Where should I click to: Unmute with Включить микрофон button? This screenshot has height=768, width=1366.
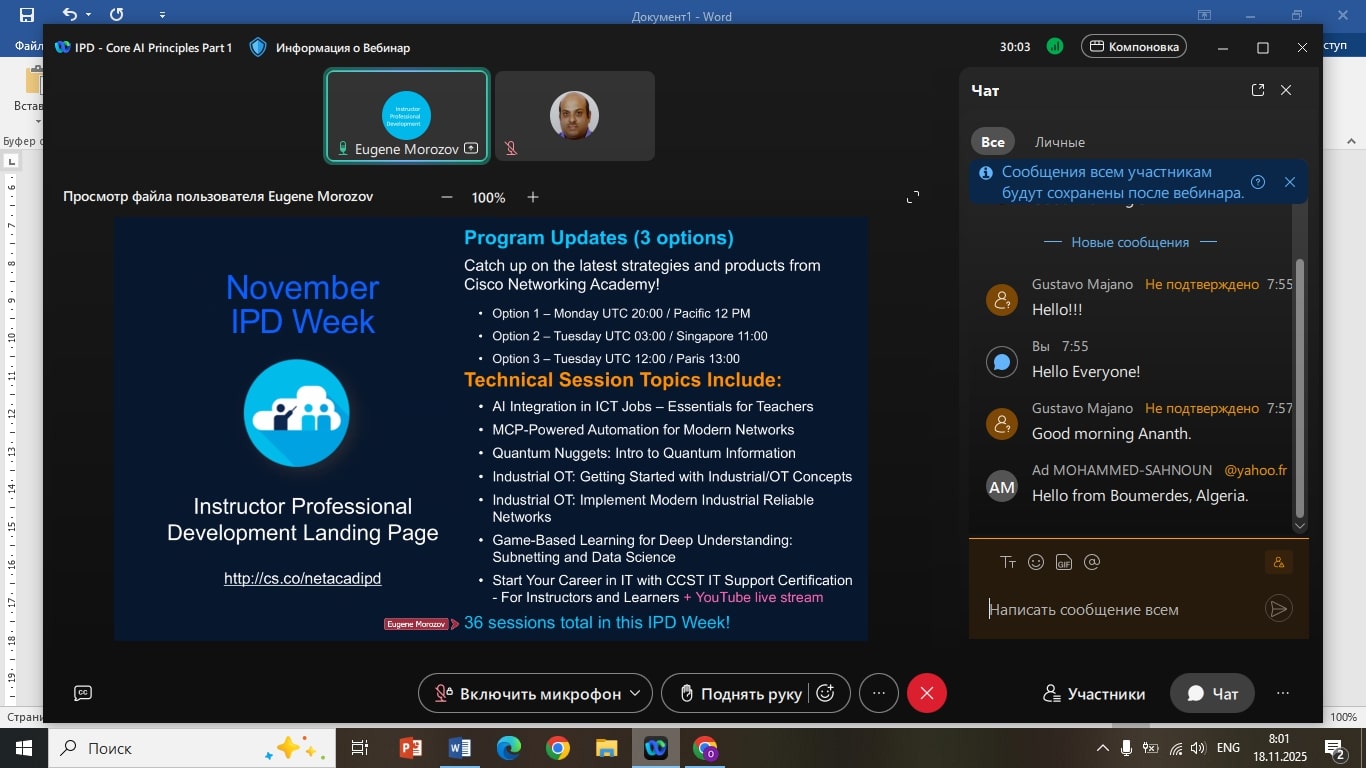click(x=527, y=693)
